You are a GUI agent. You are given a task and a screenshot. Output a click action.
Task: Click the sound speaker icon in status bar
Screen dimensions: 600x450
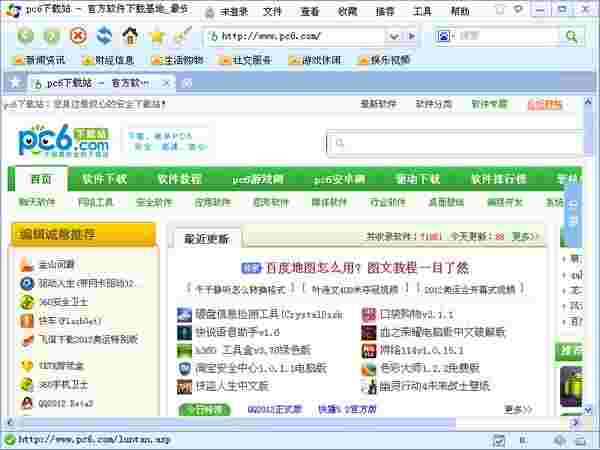click(x=559, y=440)
